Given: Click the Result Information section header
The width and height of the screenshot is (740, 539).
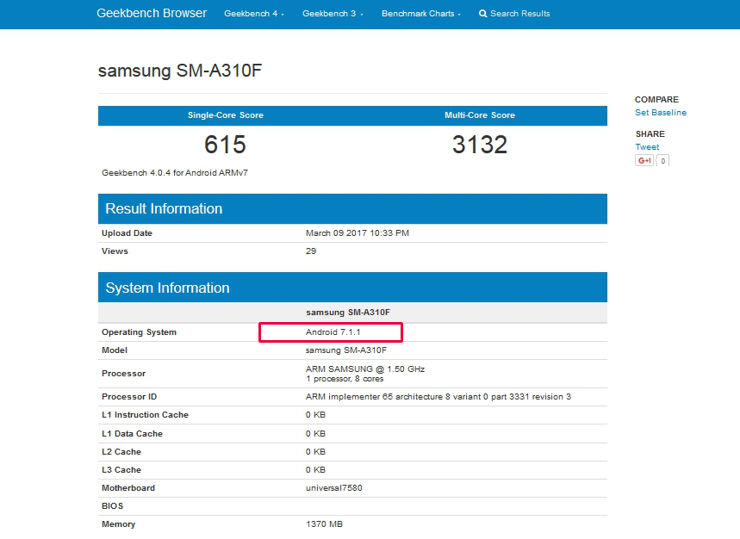Looking at the screenshot, I should (x=353, y=209).
